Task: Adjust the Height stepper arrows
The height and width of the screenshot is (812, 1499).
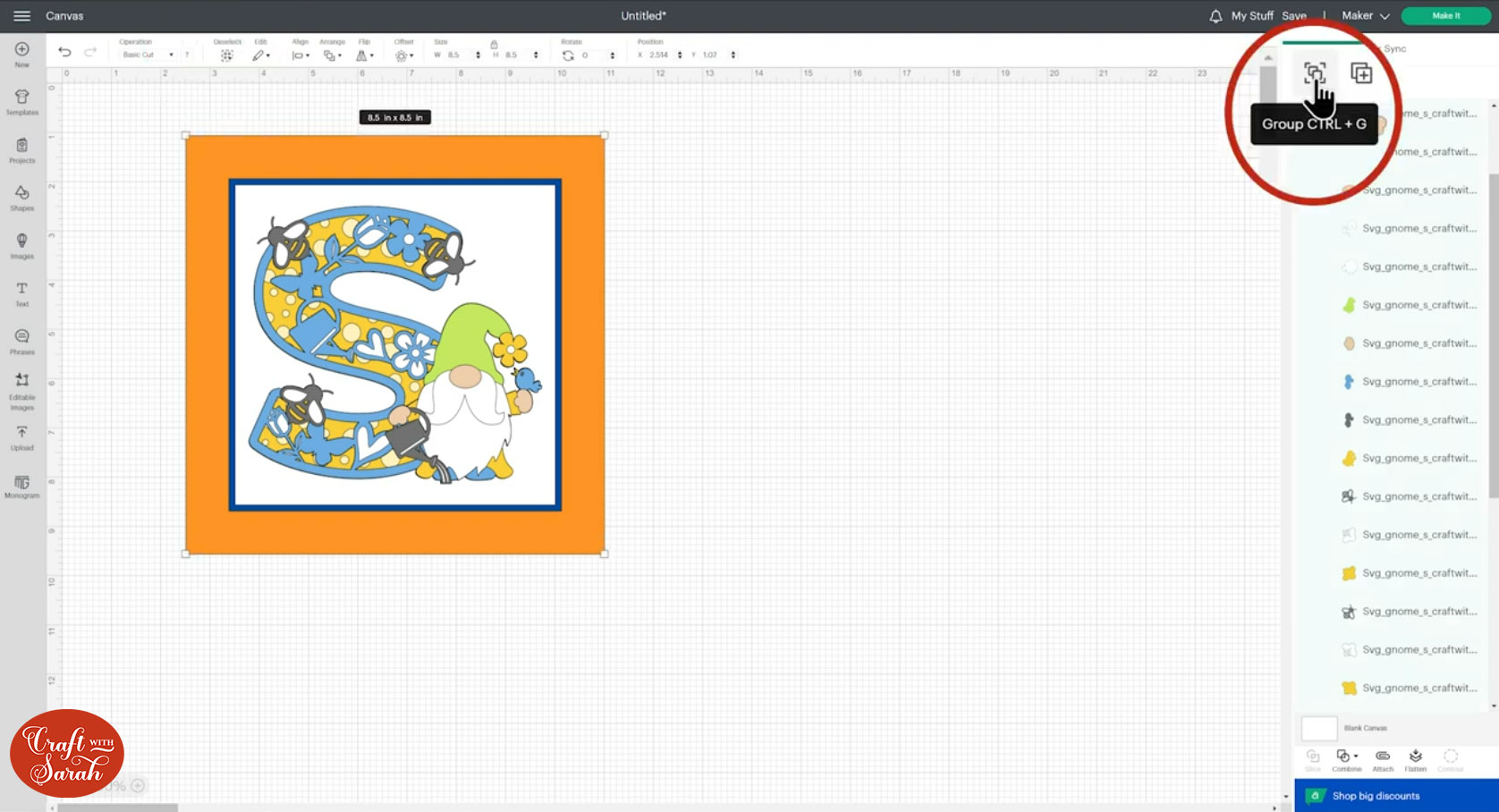Action: (x=536, y=55)
